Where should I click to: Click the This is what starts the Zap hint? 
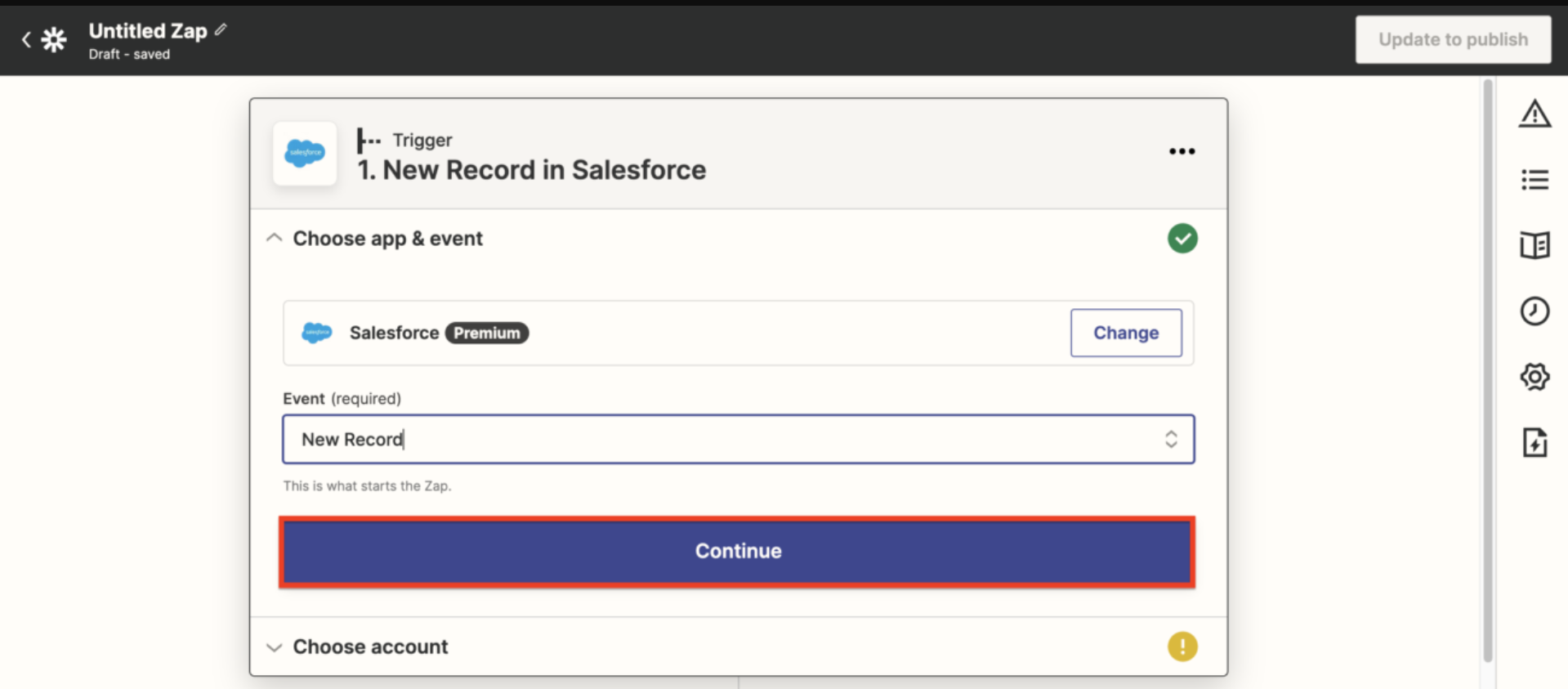367,486
